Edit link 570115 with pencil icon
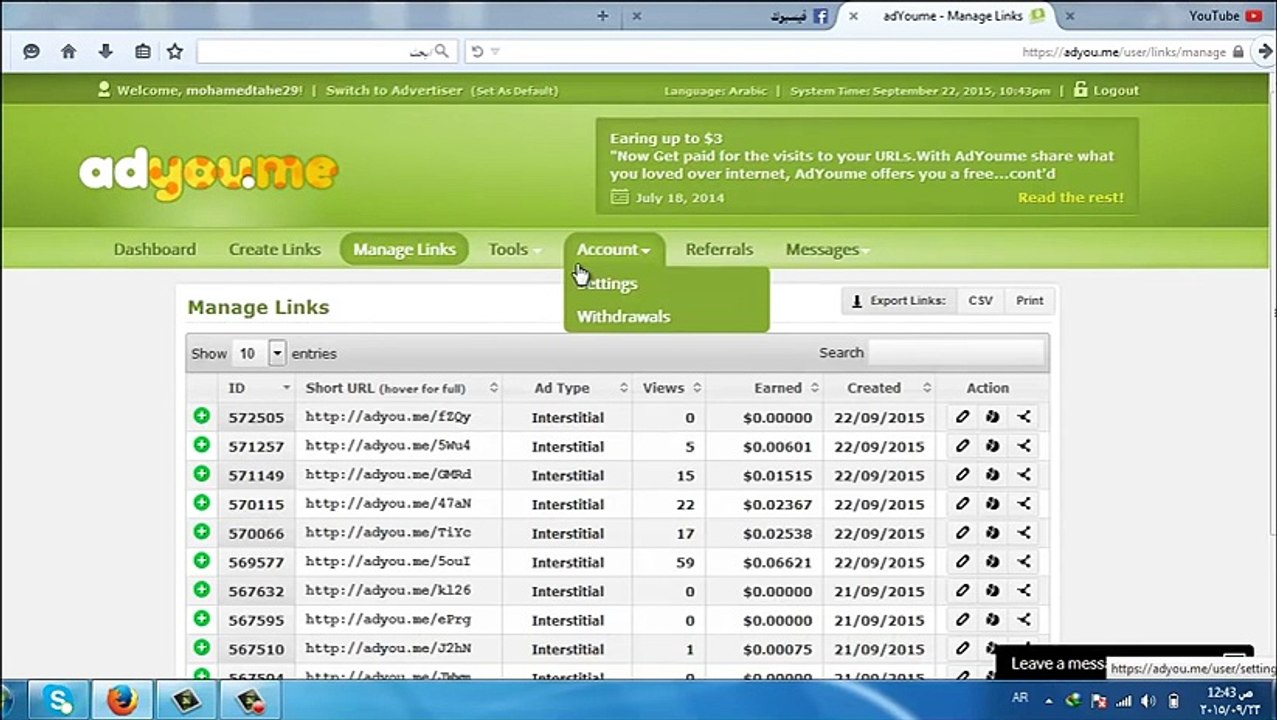The height and width of the screenshot is (720, 1277). tap(962, 504)
